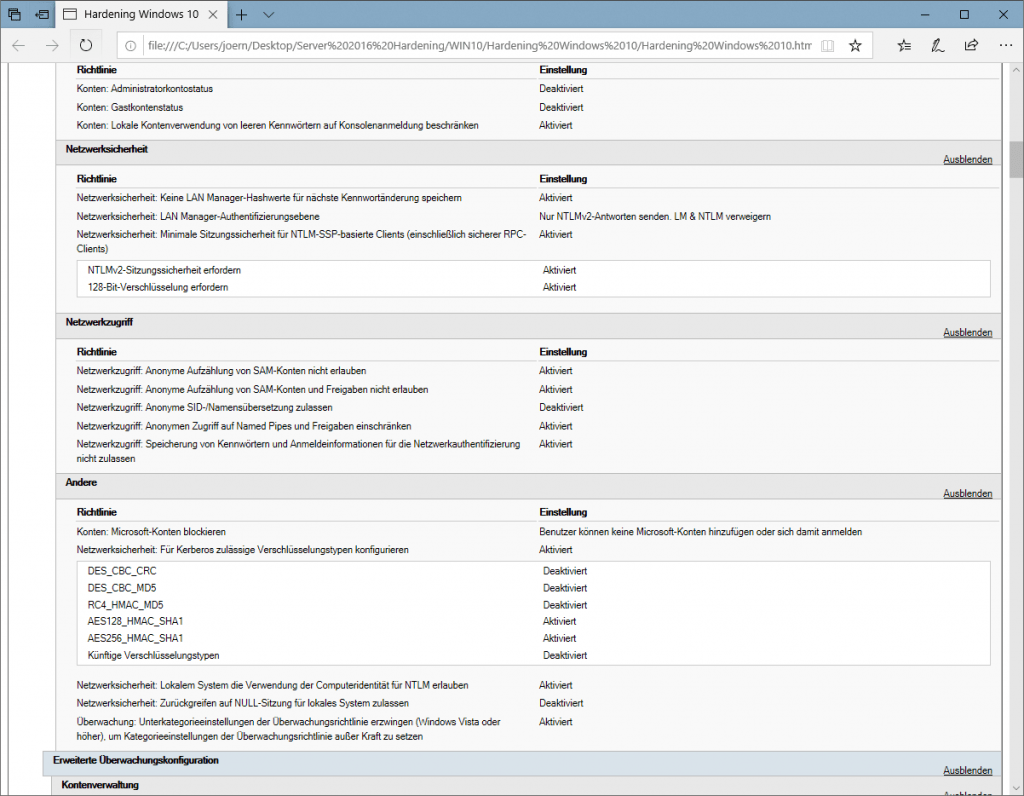Screen dimensions: 1024x796
Task: Show tab previews using the top-left icon
Action: pos(40,14)
